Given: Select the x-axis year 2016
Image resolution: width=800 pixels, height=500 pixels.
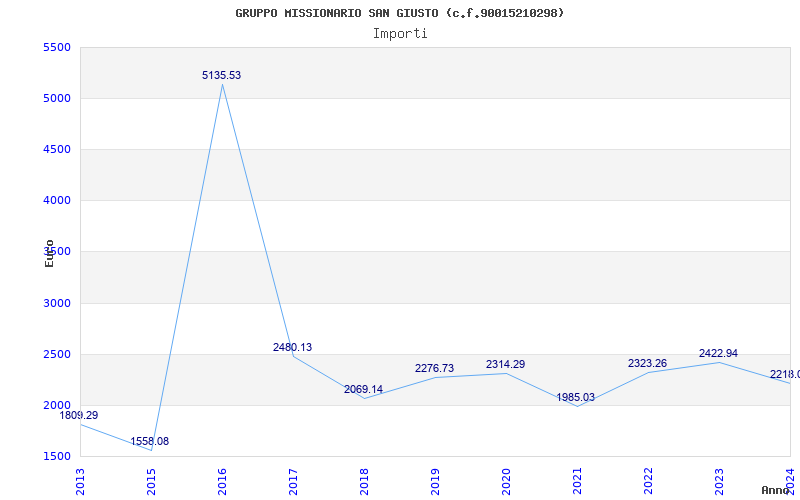Looking at the screenshot, I should (x=222, y=481).
